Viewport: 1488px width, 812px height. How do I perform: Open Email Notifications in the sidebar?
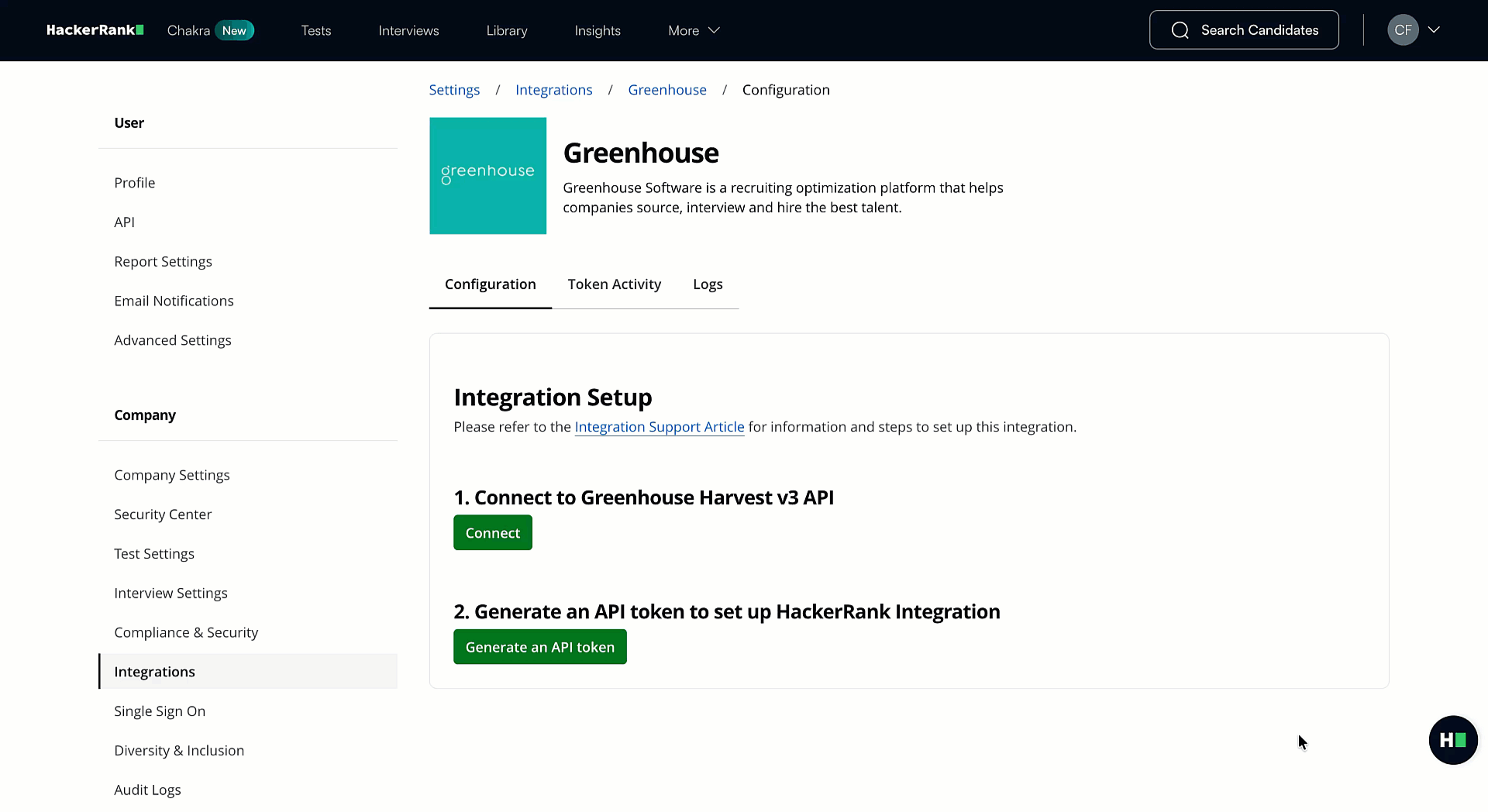(x=174, y=301)
